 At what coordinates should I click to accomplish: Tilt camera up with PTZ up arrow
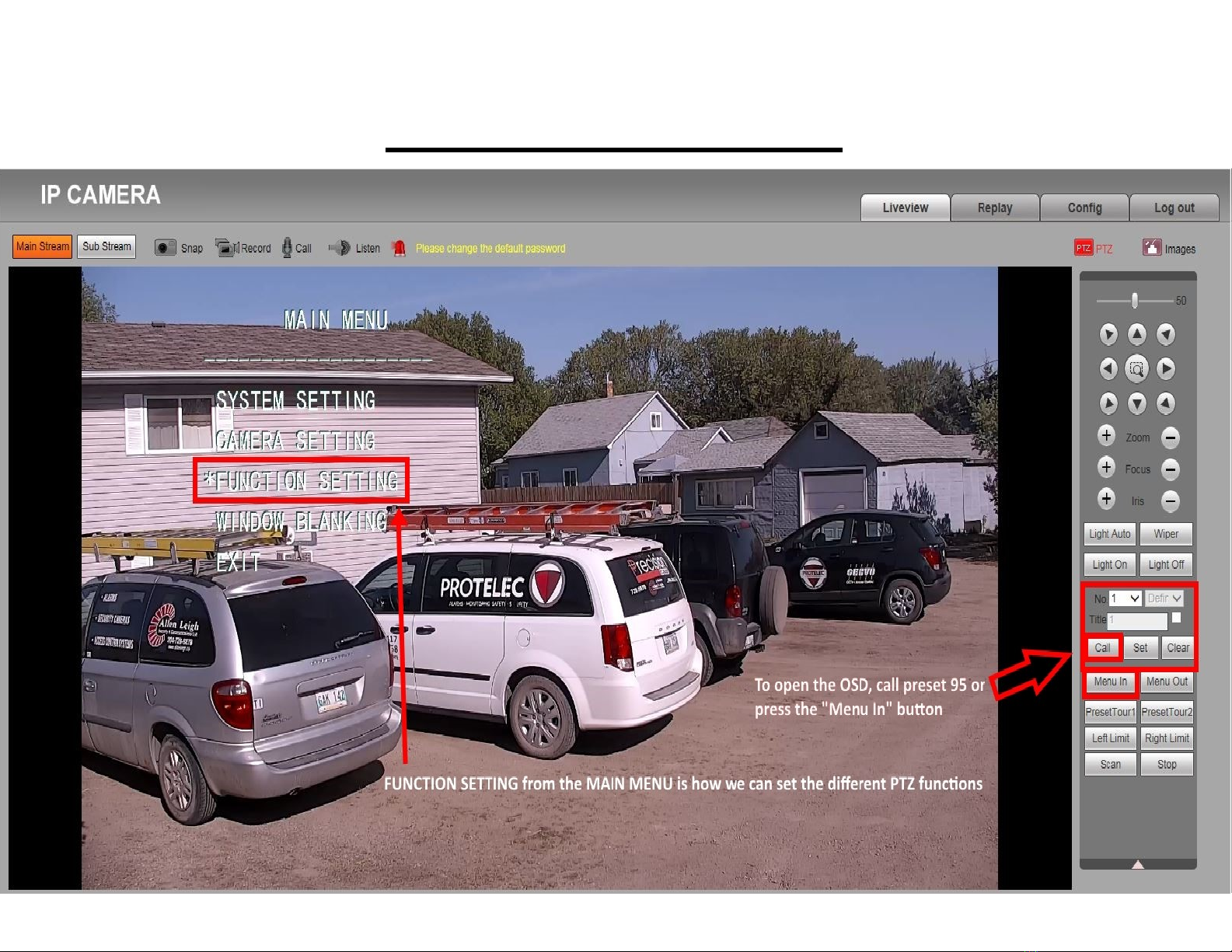1136,335
